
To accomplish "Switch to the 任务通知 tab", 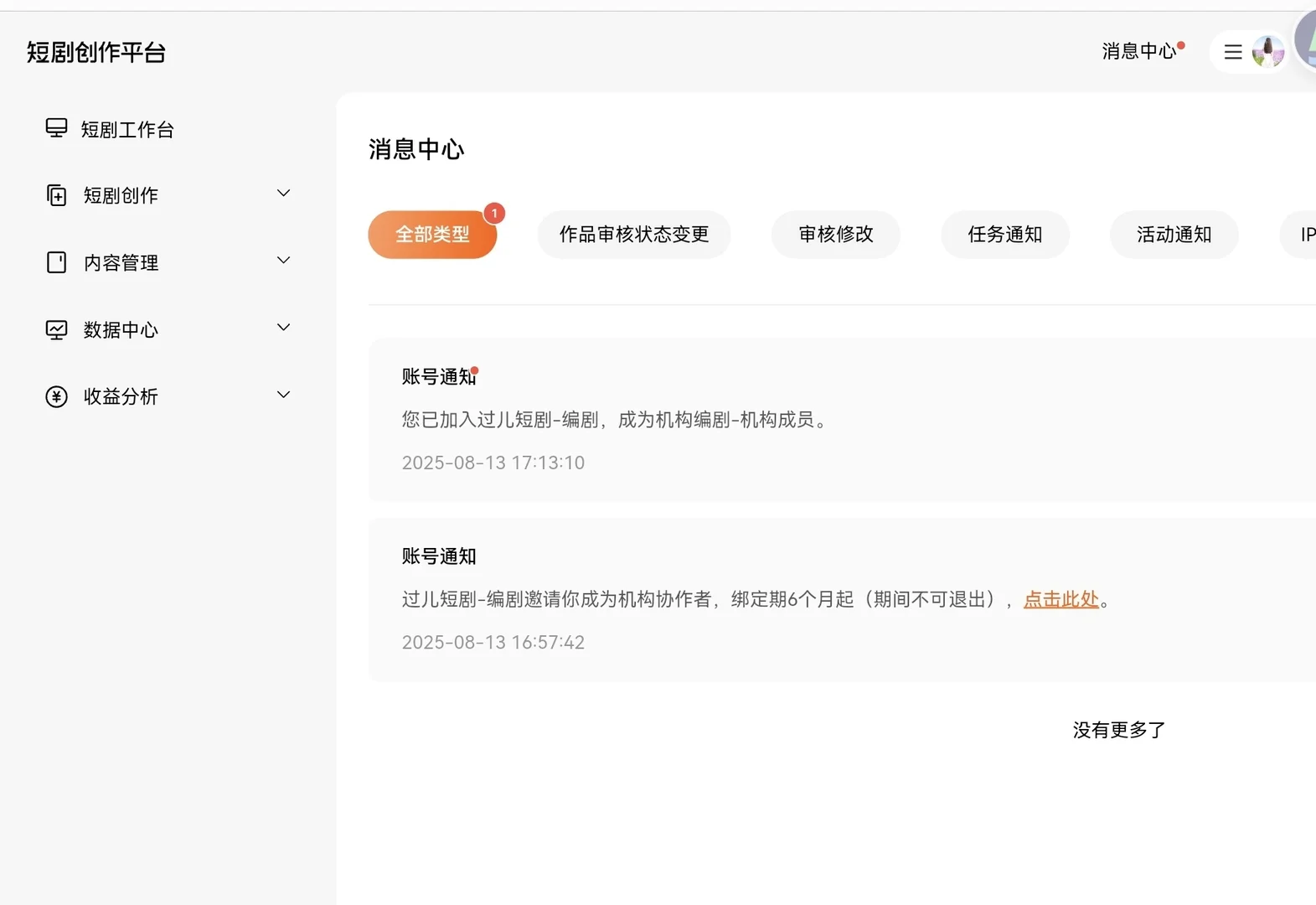I will tap(1005, 235).
